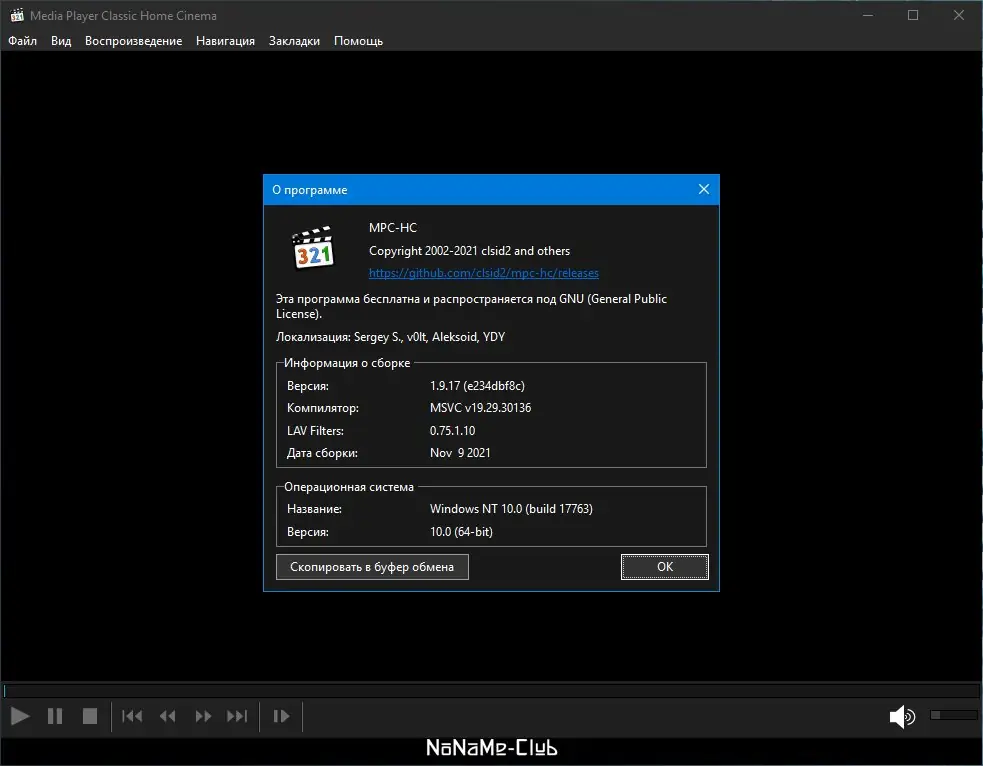Screen dimensions: 983x766
Task: Click the Play button in playback controls
Action: [20, 716]
